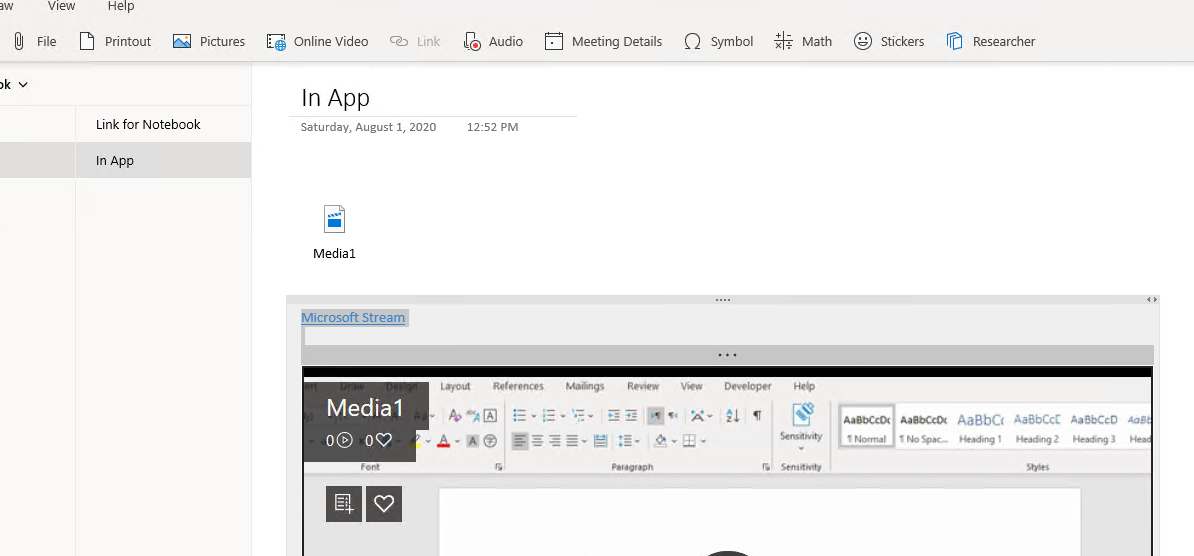This screenshot has height=556, width=1194.
Task: Click the Justify alignment icon
Action: [x=572, y=440]
